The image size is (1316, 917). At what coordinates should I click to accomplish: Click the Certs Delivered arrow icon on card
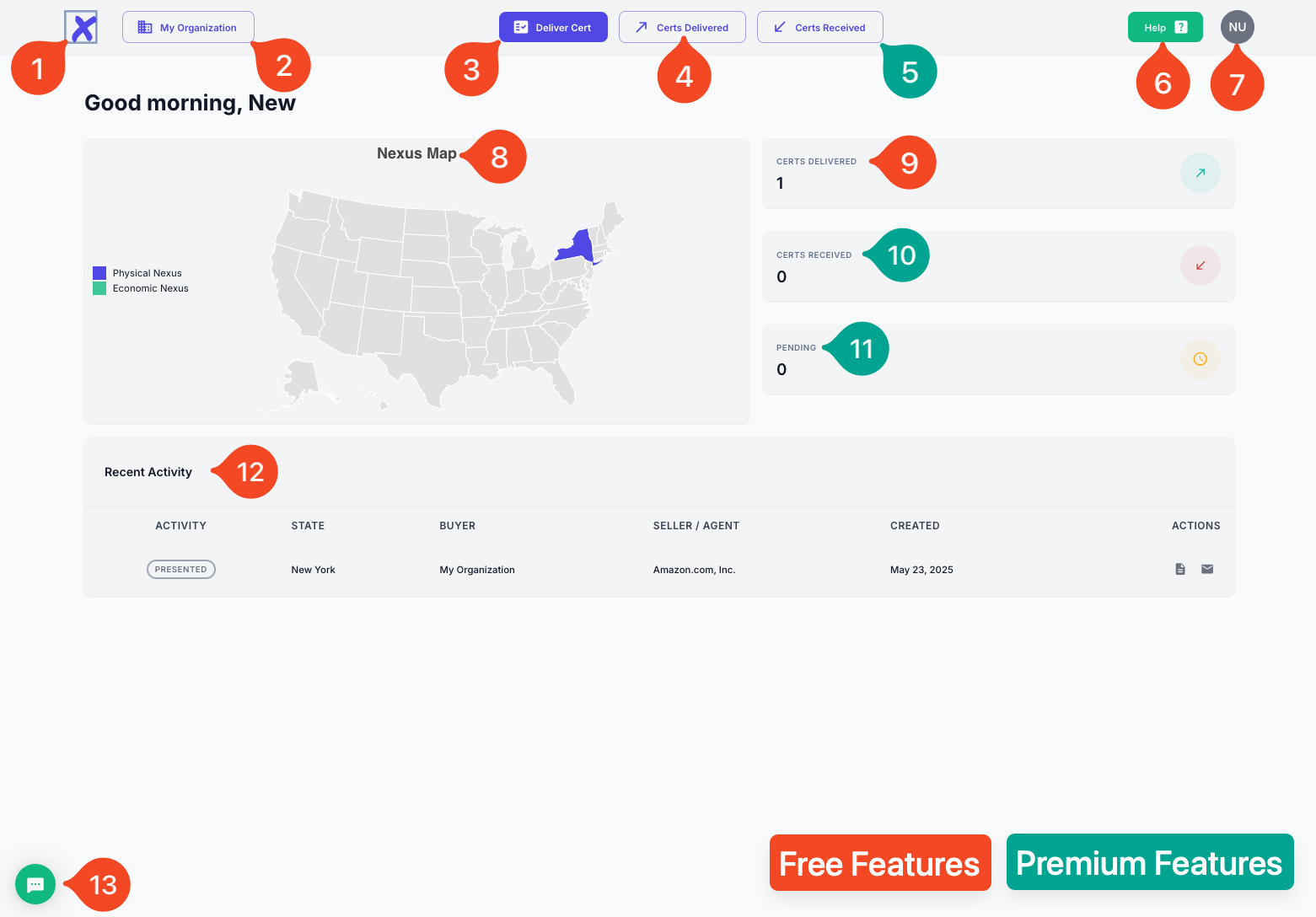(x=1200, y=173)
